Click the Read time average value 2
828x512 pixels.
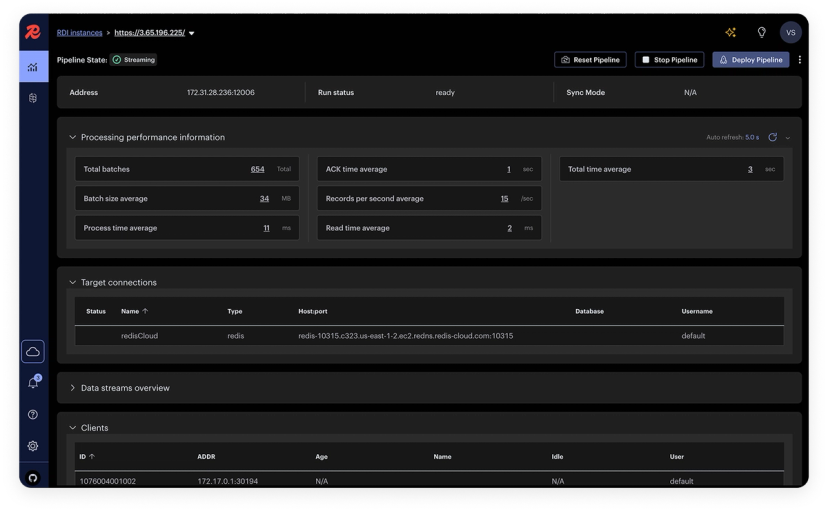click(x=510, y=229)
